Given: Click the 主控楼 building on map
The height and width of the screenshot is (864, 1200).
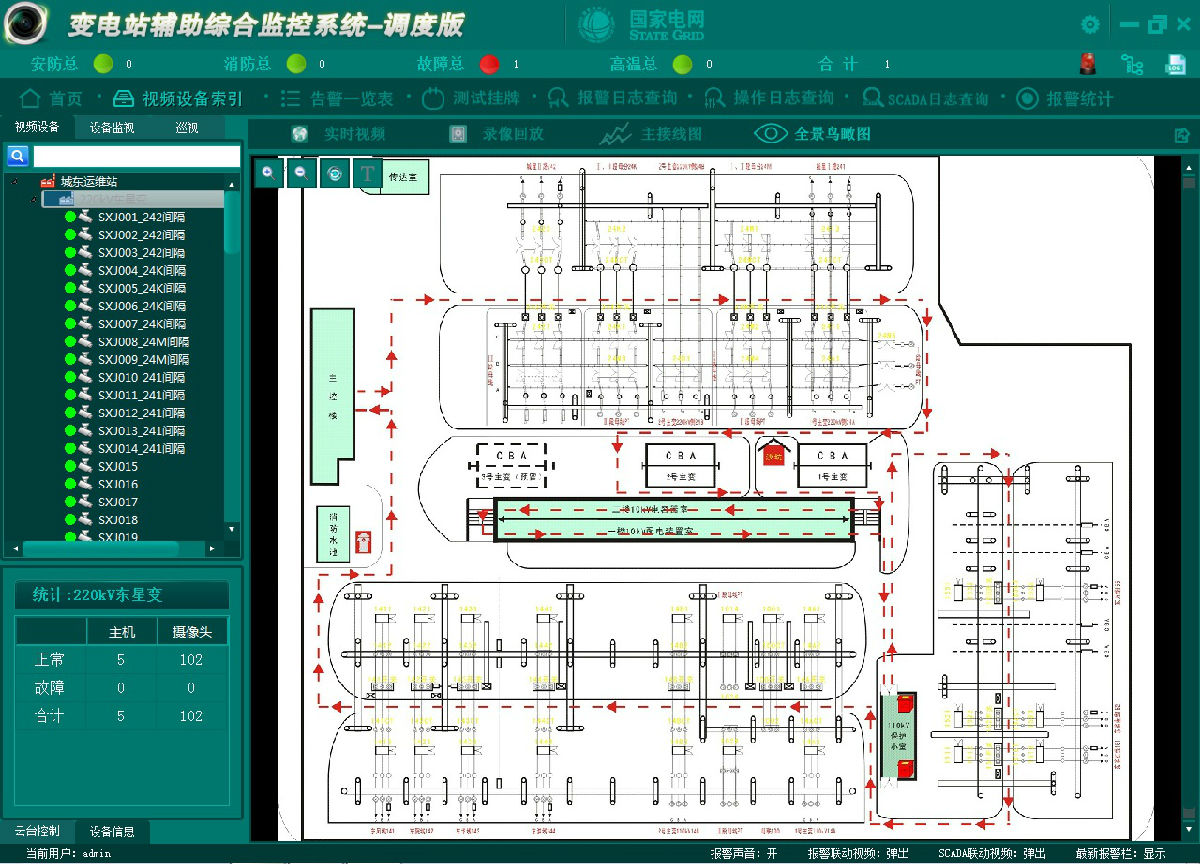Looking at the screenshot, I should pyautogui.click(x=332, y=395).
